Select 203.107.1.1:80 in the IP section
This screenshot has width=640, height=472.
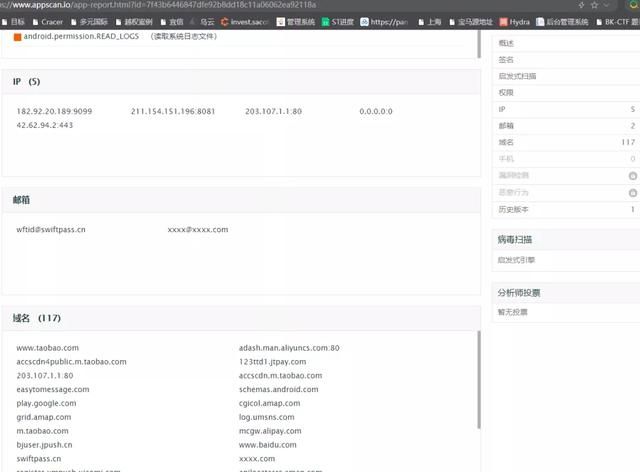point(273,111)
